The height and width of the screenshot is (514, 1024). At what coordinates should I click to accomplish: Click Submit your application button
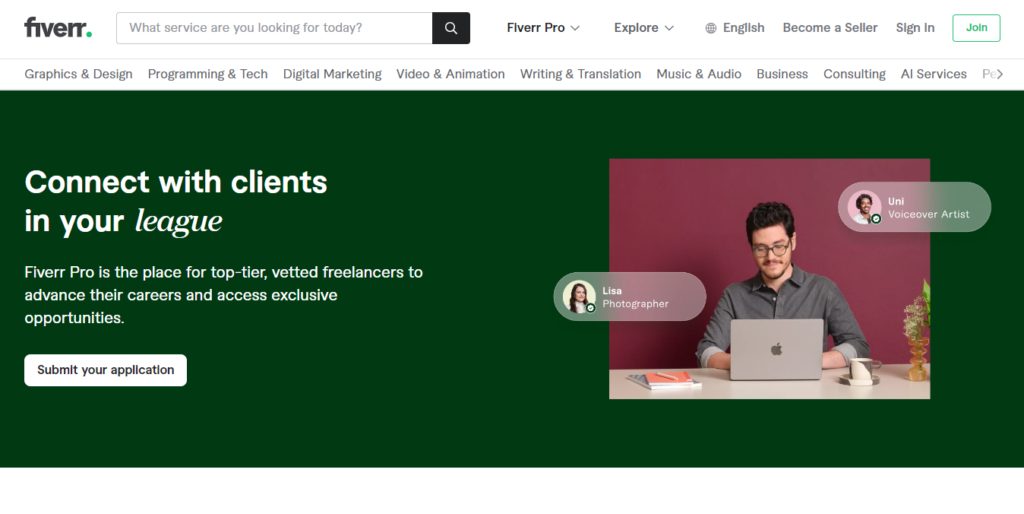tap(105, 370)
